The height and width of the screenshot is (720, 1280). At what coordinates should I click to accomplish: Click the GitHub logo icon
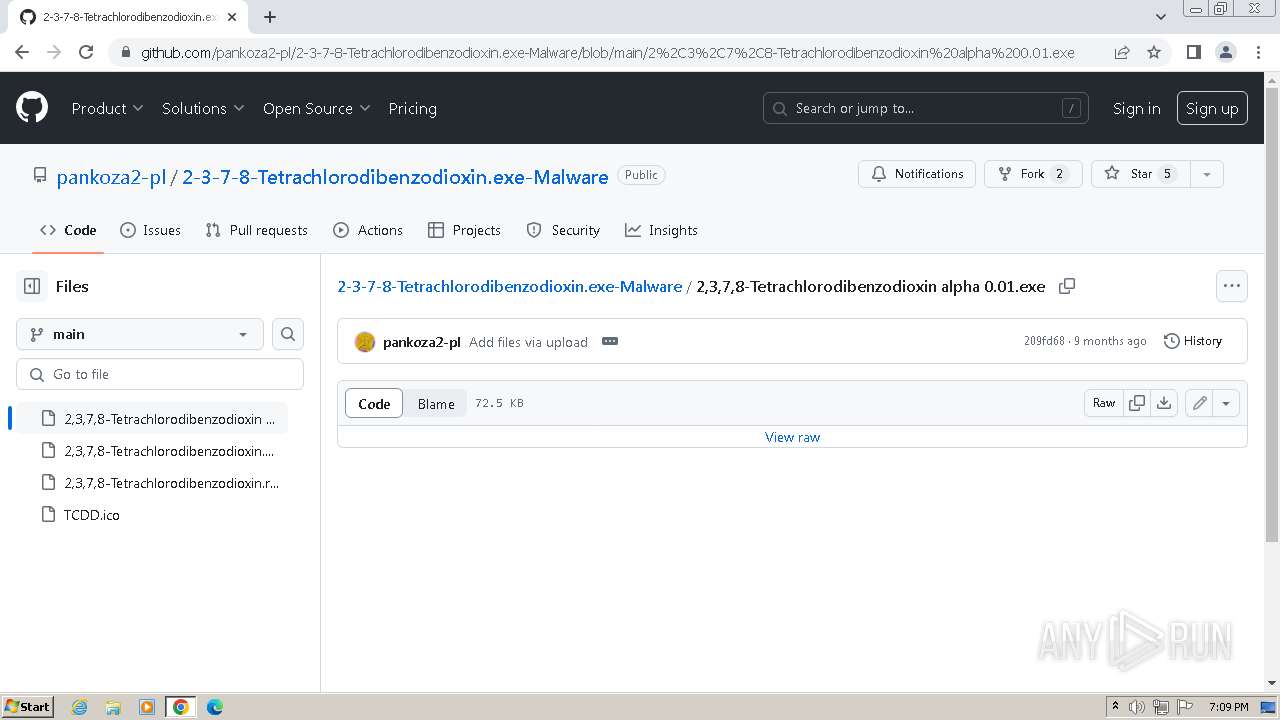pyautogui.click(x=32, y=108)
